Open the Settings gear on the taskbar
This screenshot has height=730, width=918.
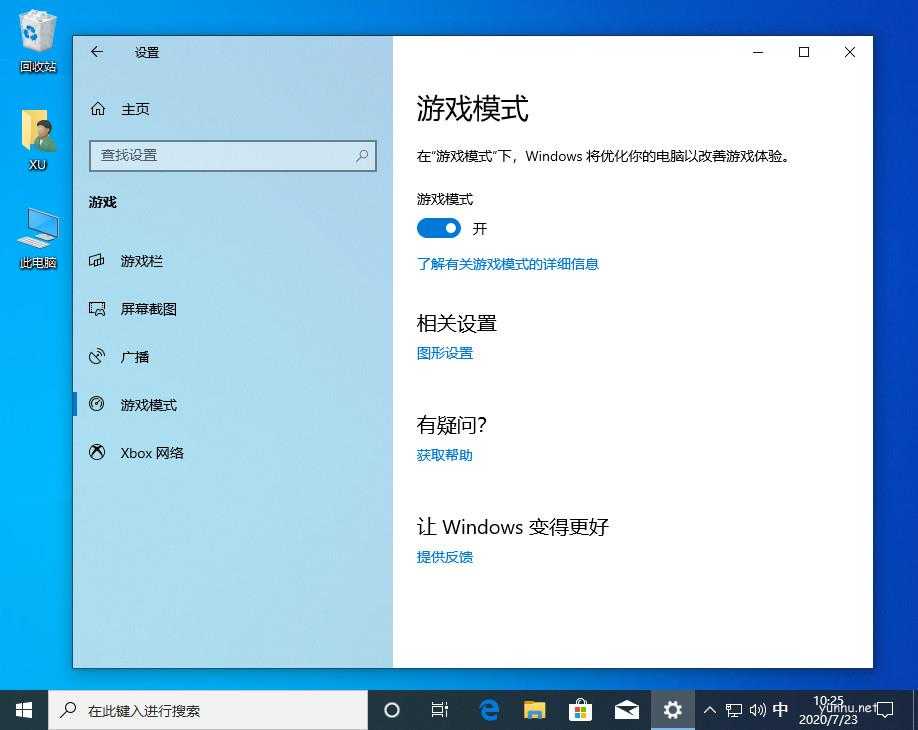point(672,709)
